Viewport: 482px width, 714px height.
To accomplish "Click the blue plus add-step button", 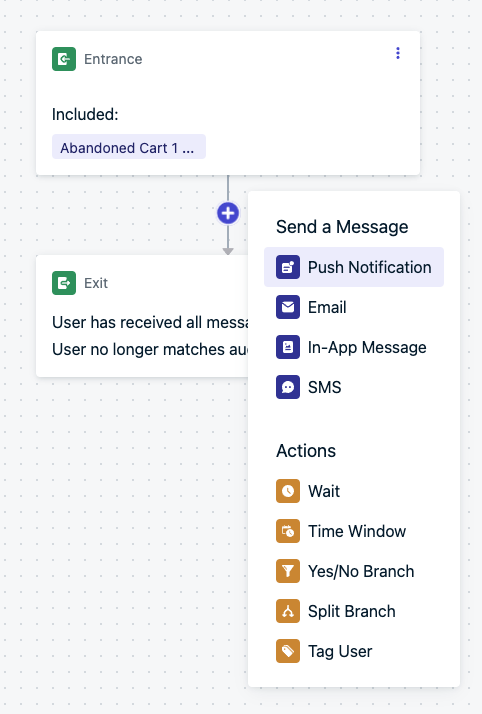I will [228, 213].
